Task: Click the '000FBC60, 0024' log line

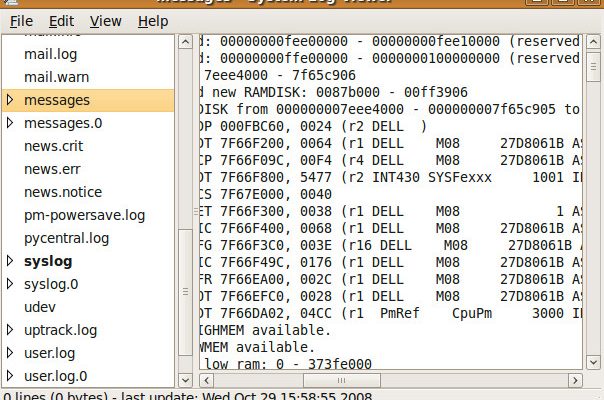Action: 313,126
